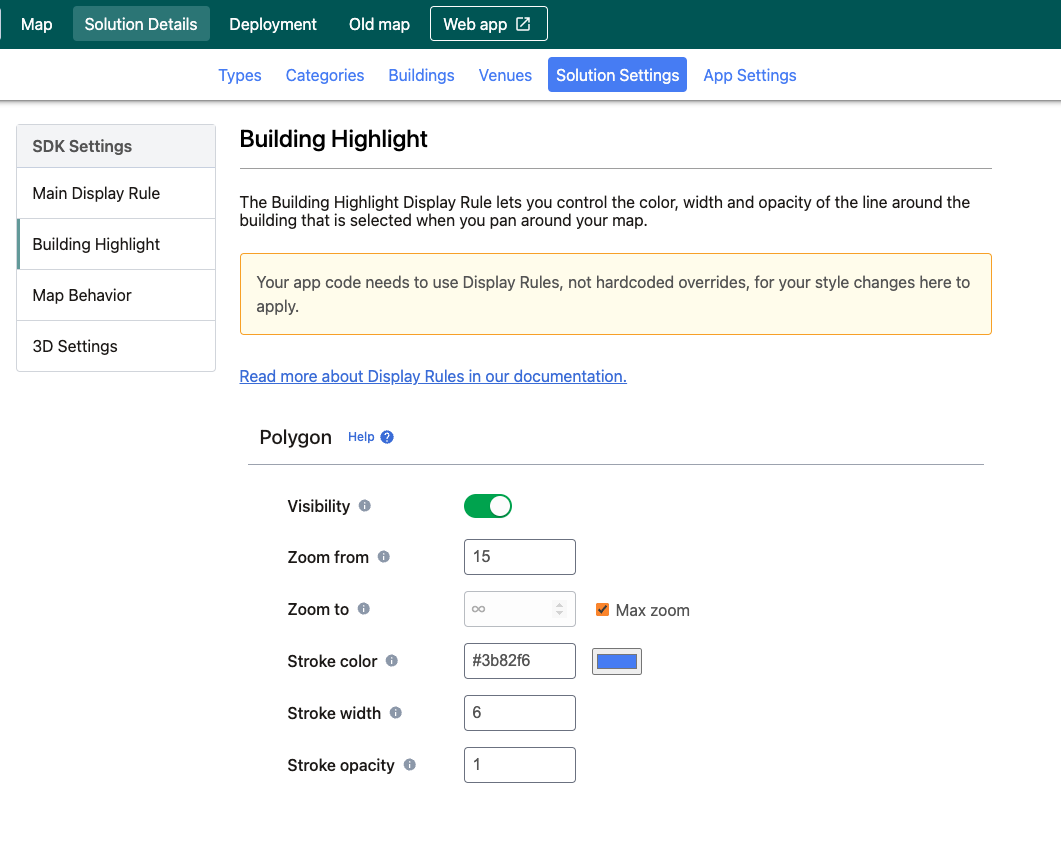Click the Stroke width input field
This screenshot has height=861, width=1061.
pyautogui.click(x=520, y=713)
